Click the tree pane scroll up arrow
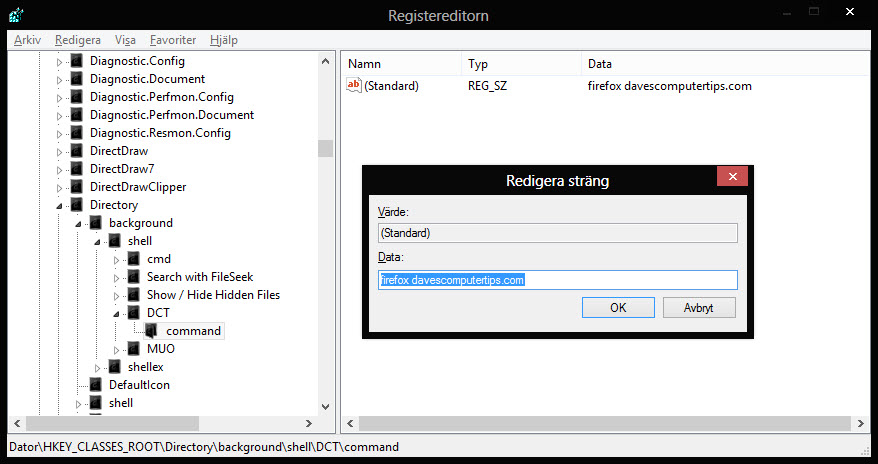 point(325,62)
